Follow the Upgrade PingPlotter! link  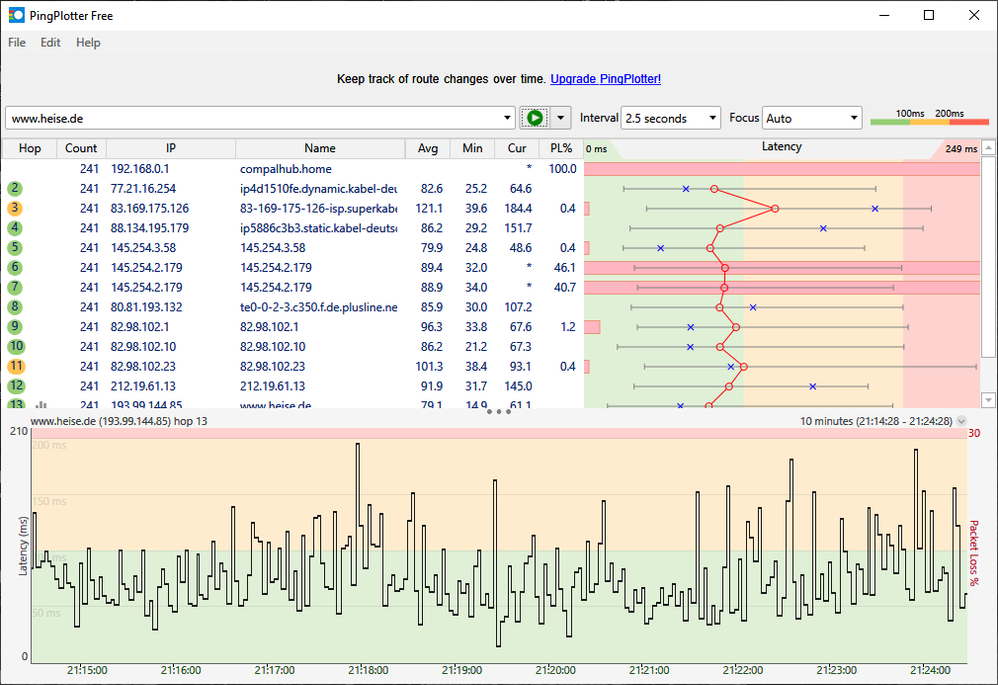[x=605, y=79]
